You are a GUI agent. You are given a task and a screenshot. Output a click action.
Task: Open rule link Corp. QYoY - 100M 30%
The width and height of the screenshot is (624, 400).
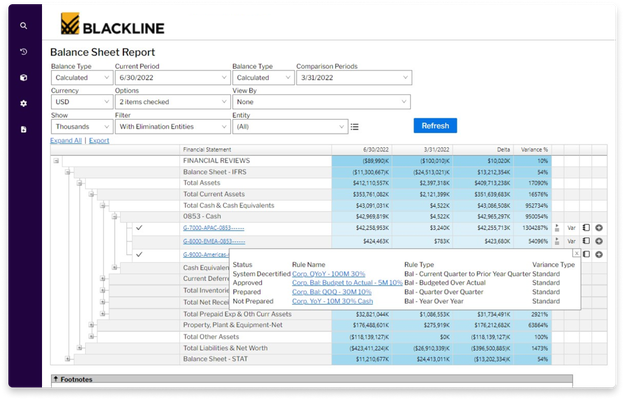(328, 274)
